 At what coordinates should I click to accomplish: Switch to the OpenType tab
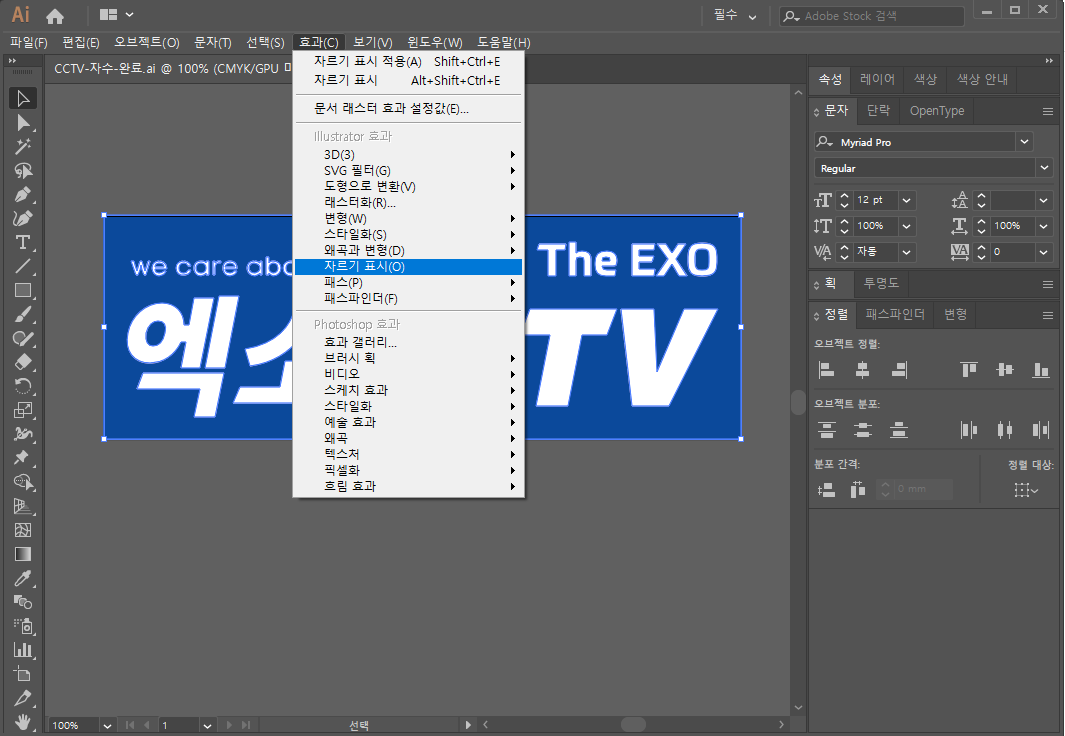(937, 110)
